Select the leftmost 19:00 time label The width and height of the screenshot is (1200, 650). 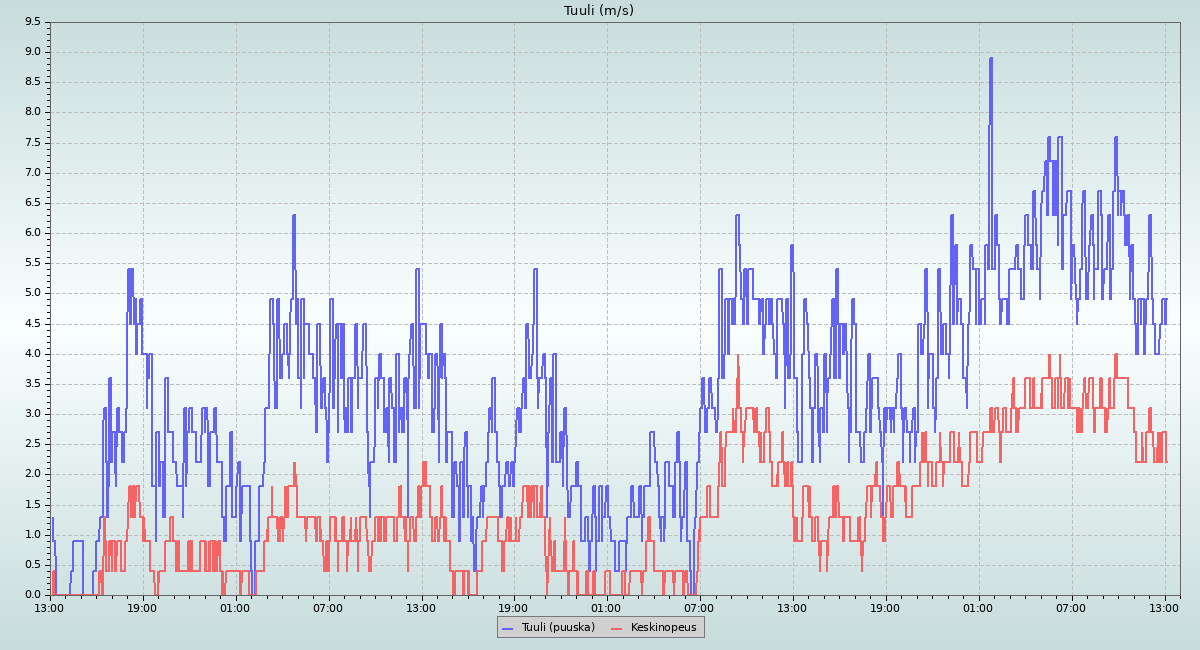[142, 607]
